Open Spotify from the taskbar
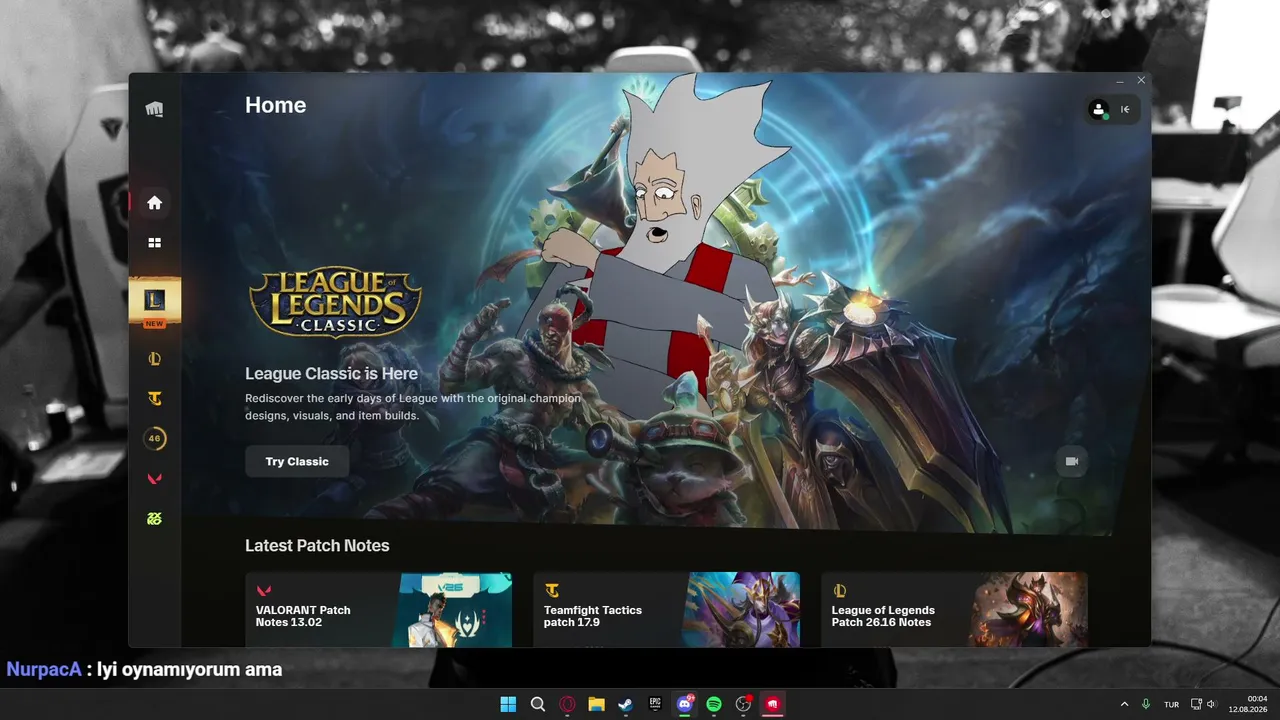 pos(714,704)
